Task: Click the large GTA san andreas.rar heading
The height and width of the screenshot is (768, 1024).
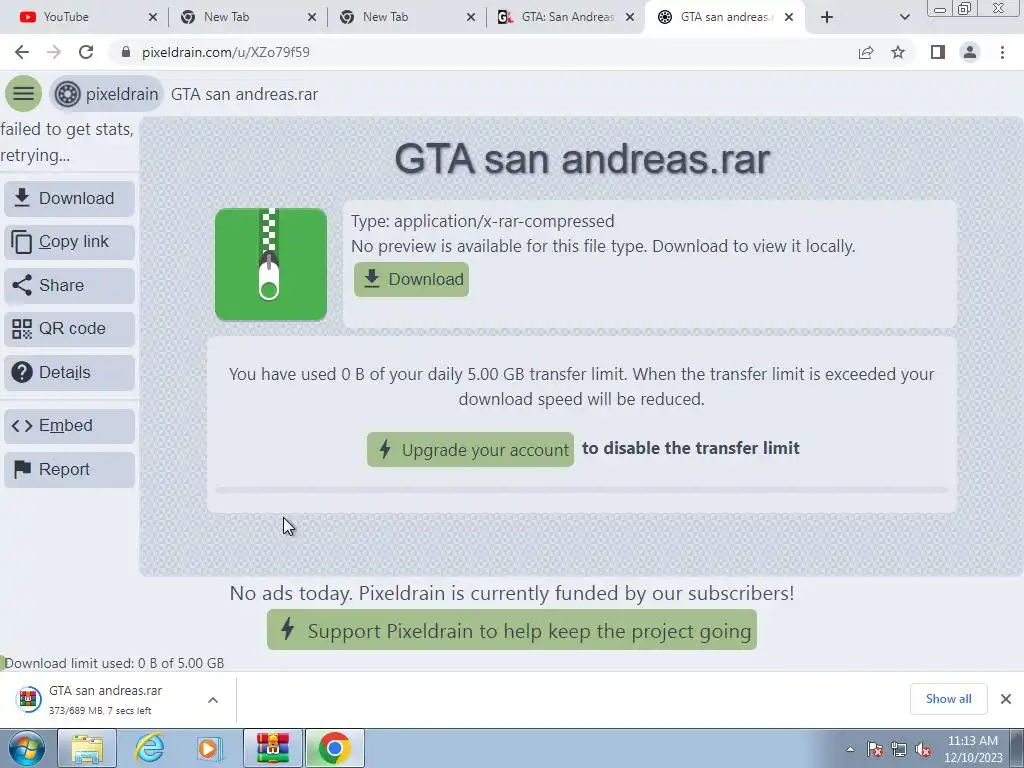Action: (x=582, y=159)
